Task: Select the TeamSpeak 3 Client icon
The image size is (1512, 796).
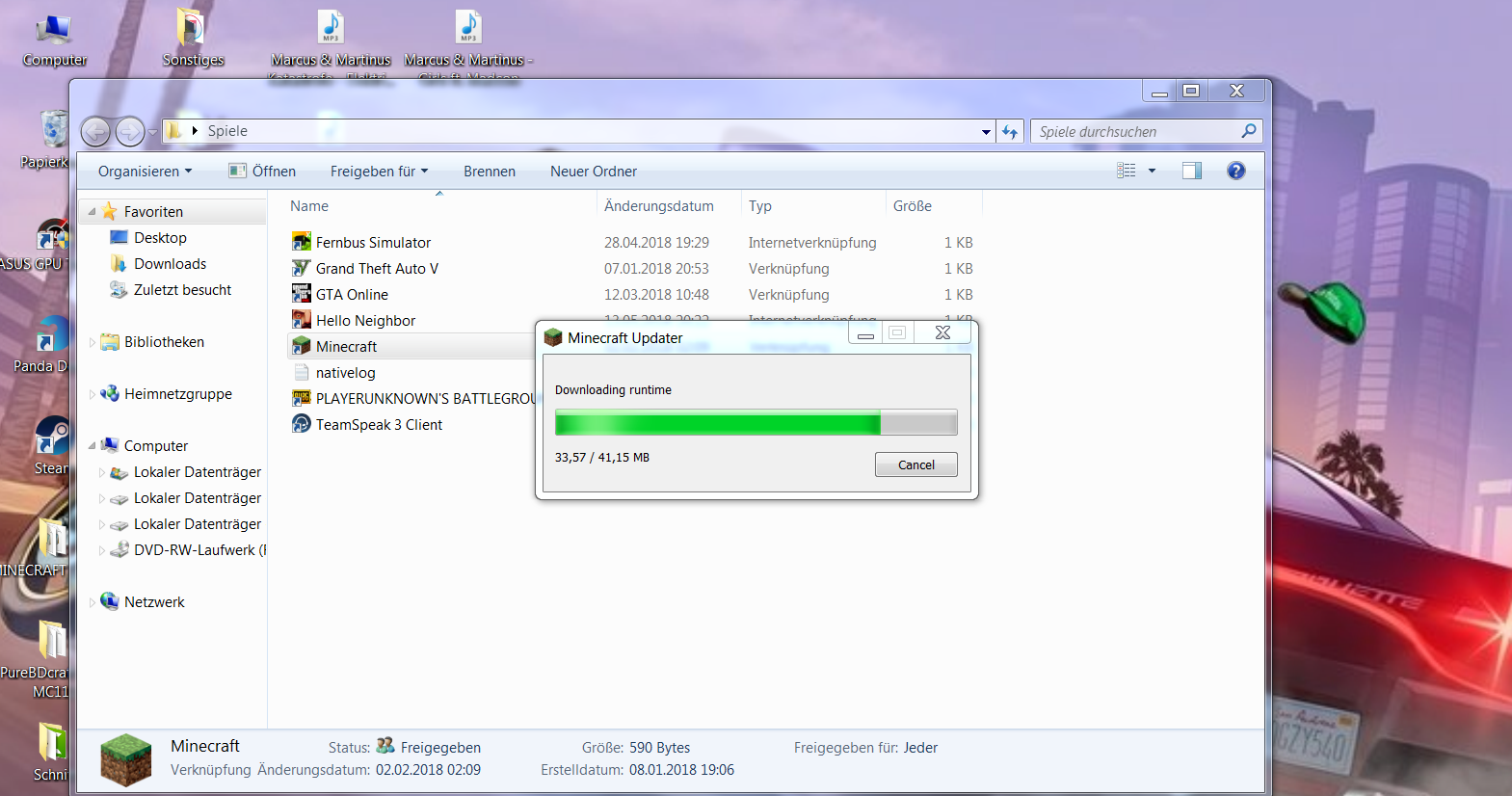Action: click(x=302, y=424)
